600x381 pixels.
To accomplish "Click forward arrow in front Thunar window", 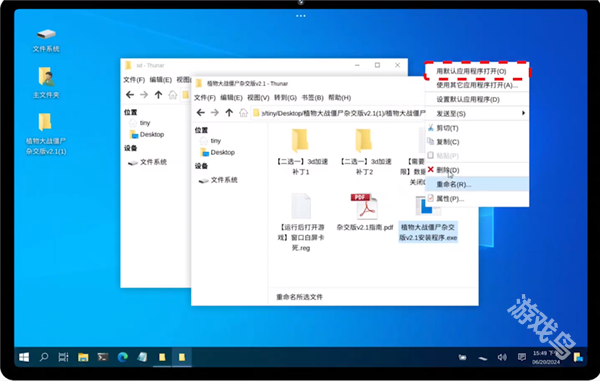I will click(215, 112).
